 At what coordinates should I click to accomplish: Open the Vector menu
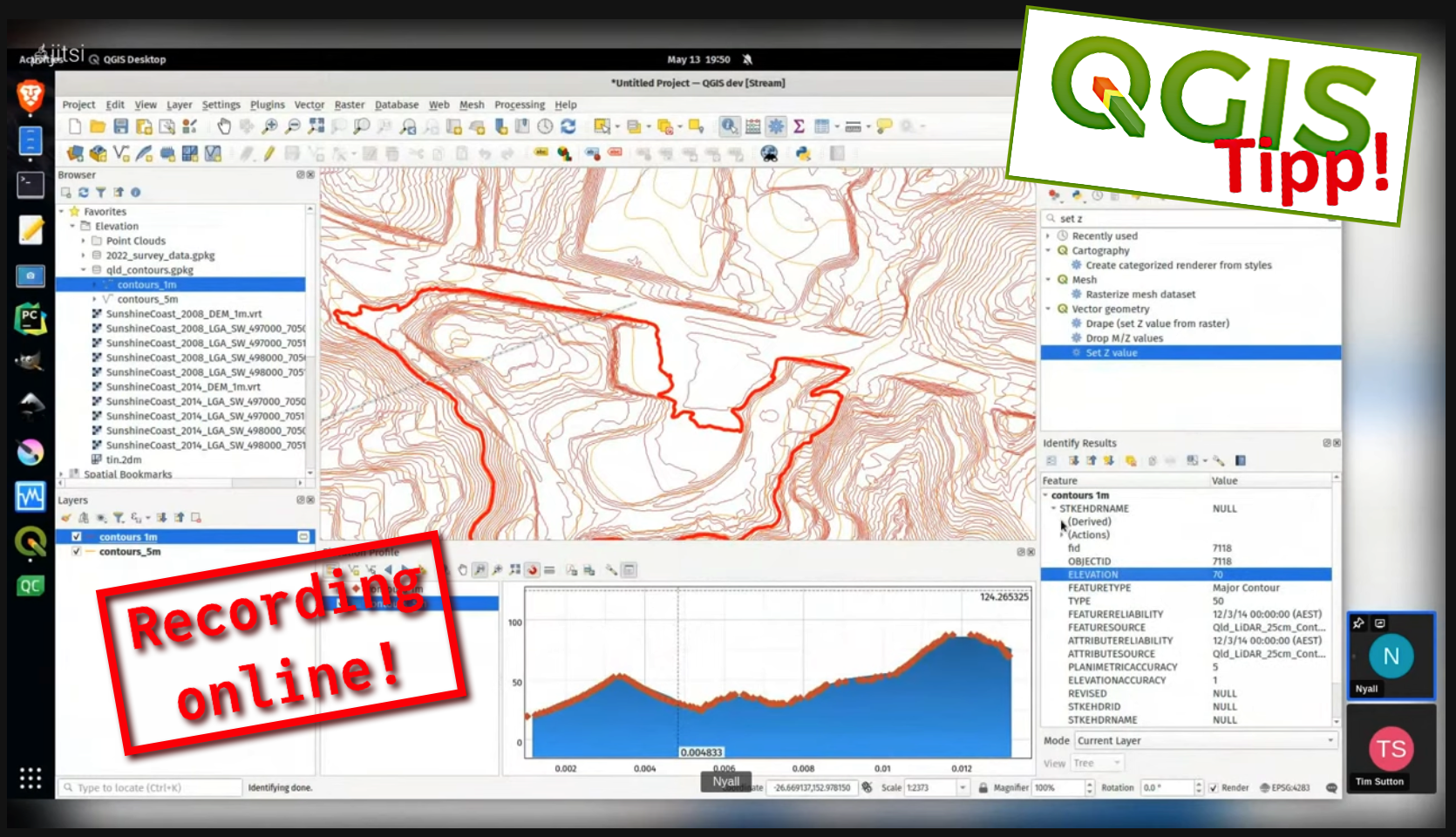point(310,105)
